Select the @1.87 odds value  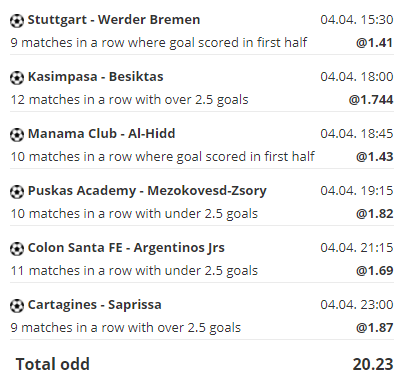375,328
